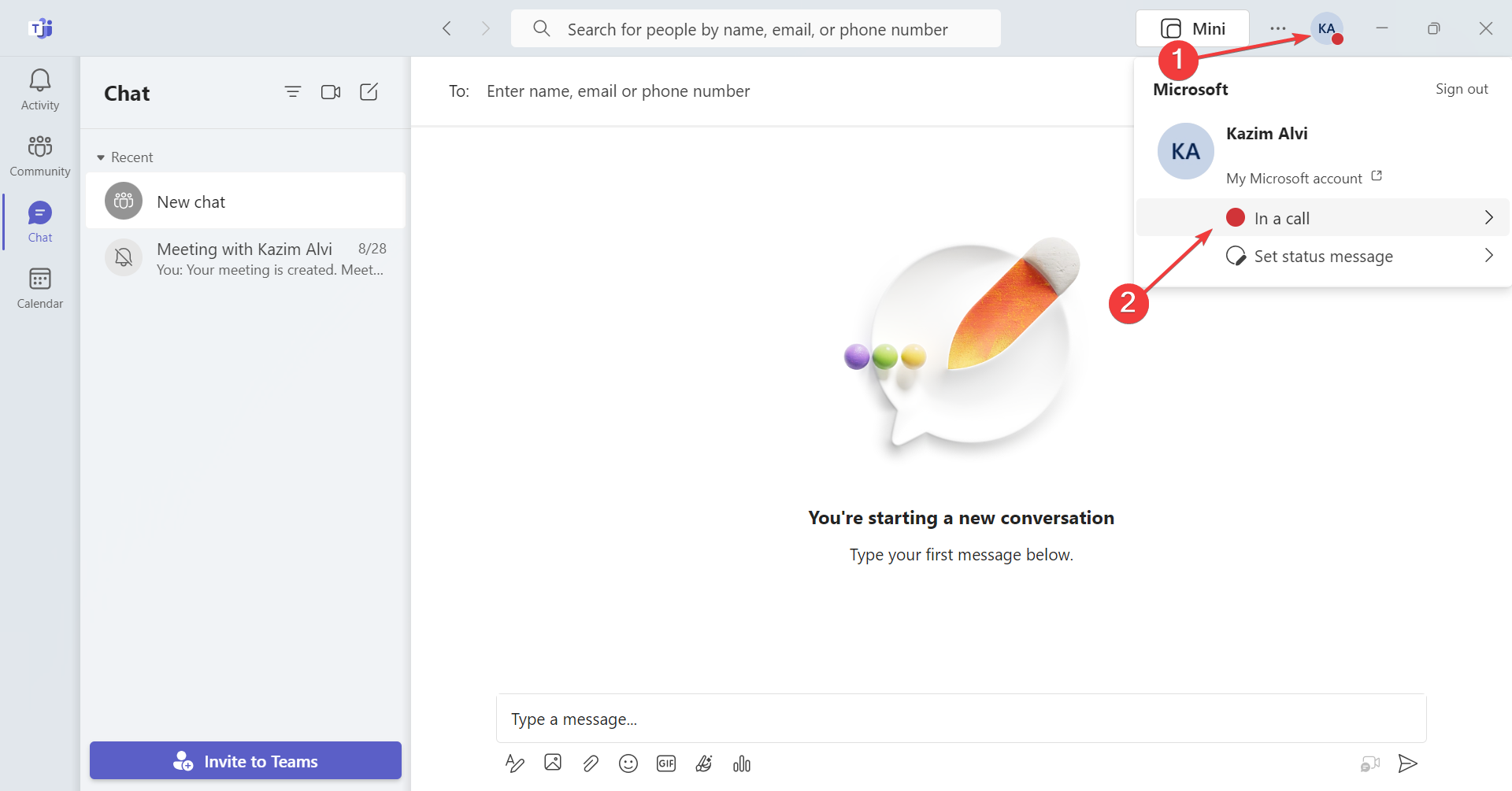1512x791 pixels.
Task: Click the search magnifier icon
Action: click(541, 29)
